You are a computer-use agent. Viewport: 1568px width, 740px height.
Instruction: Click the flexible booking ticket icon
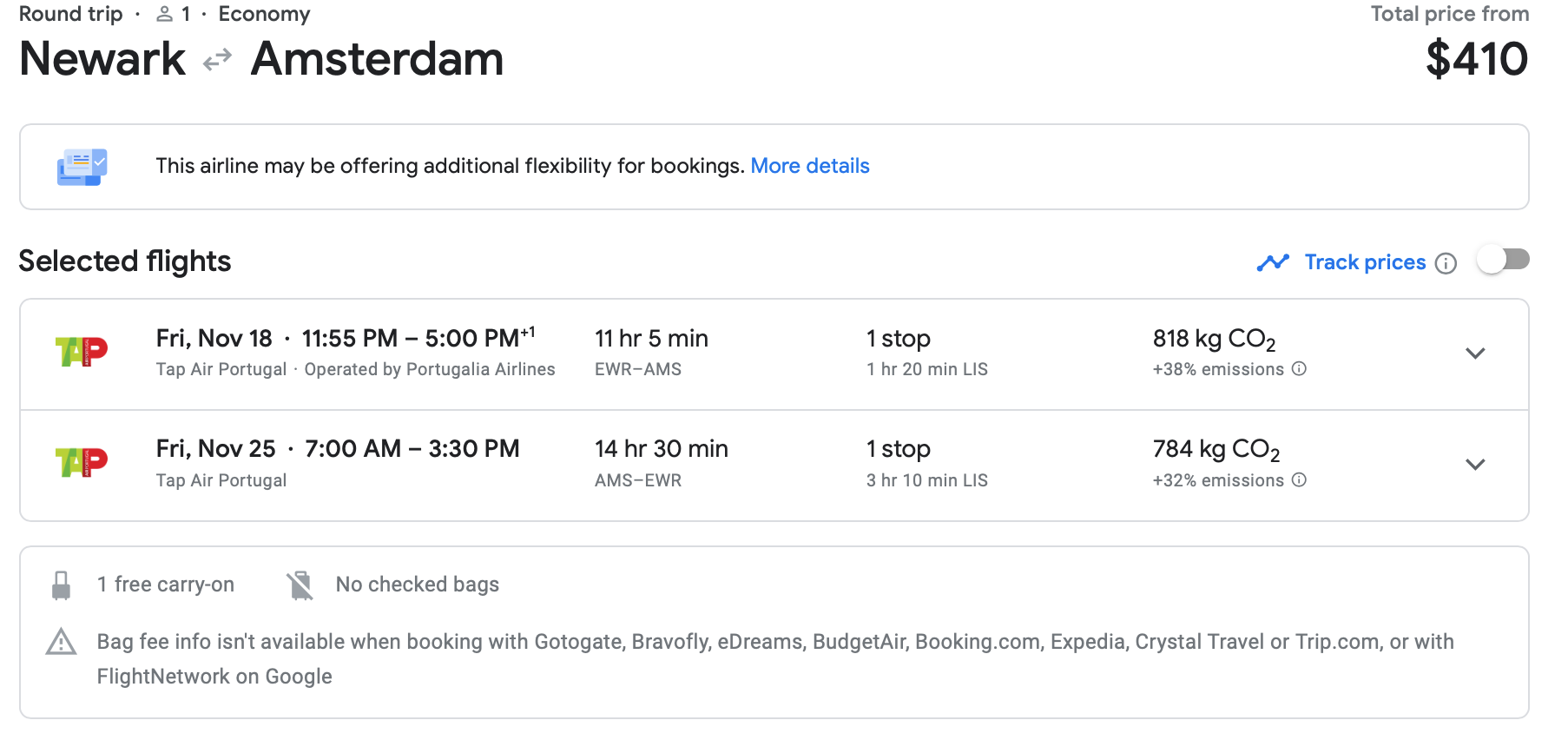[x=82, y=167]
